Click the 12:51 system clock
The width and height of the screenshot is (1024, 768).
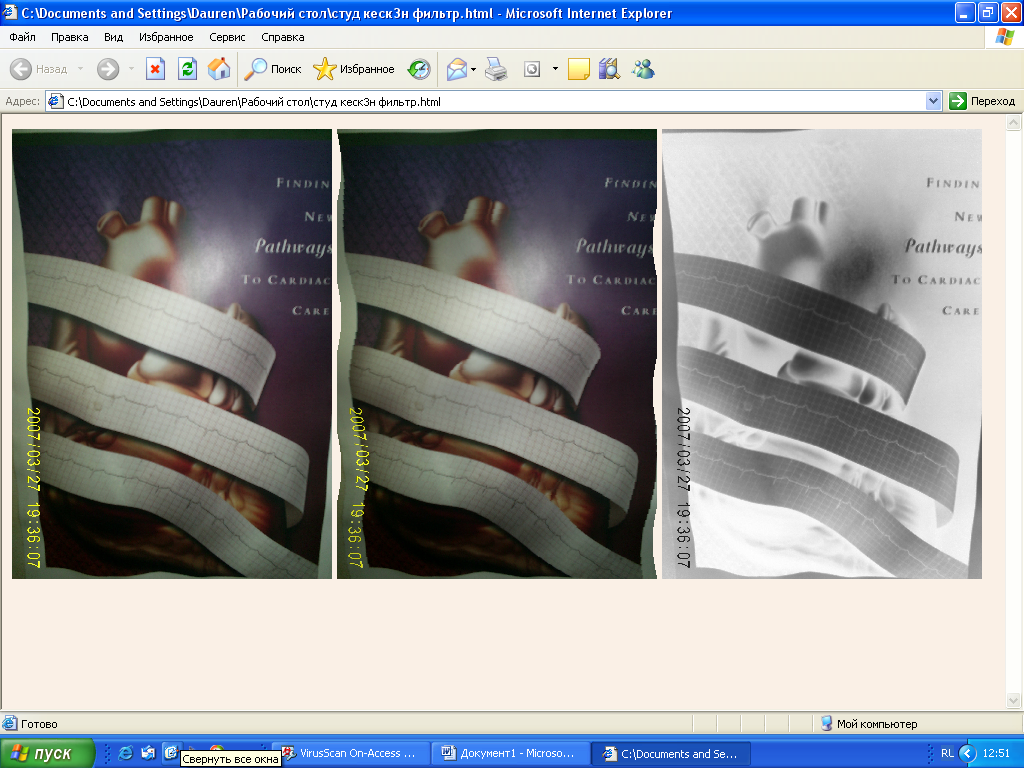996,753
